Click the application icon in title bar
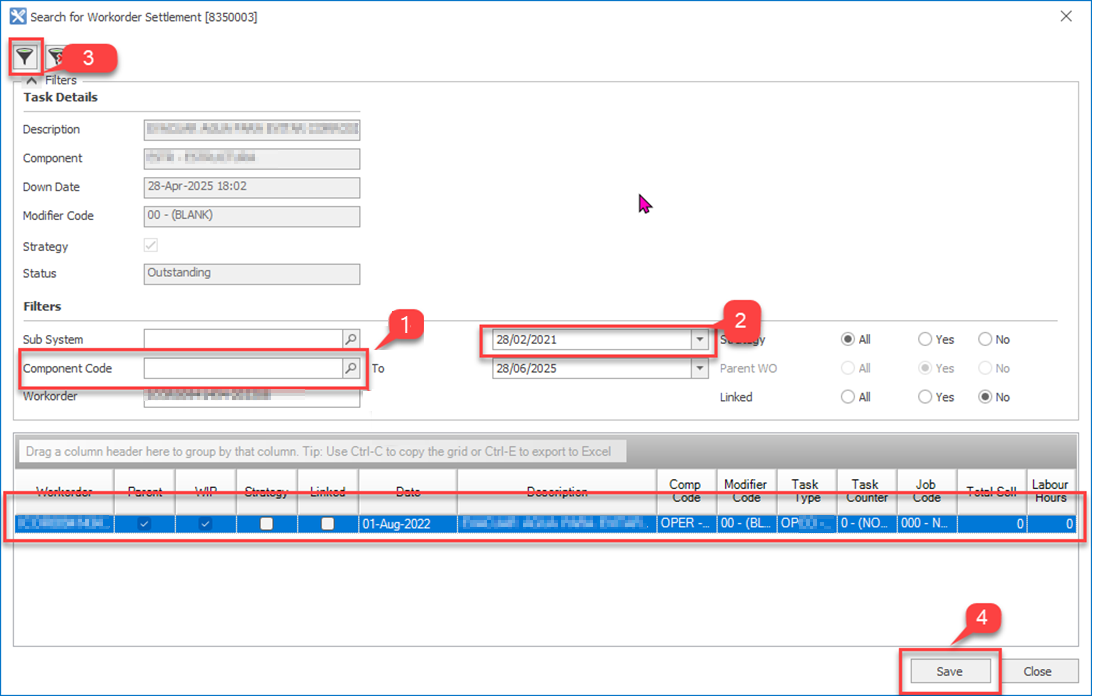The image size is (1094, 700). (x=18, y=16)
